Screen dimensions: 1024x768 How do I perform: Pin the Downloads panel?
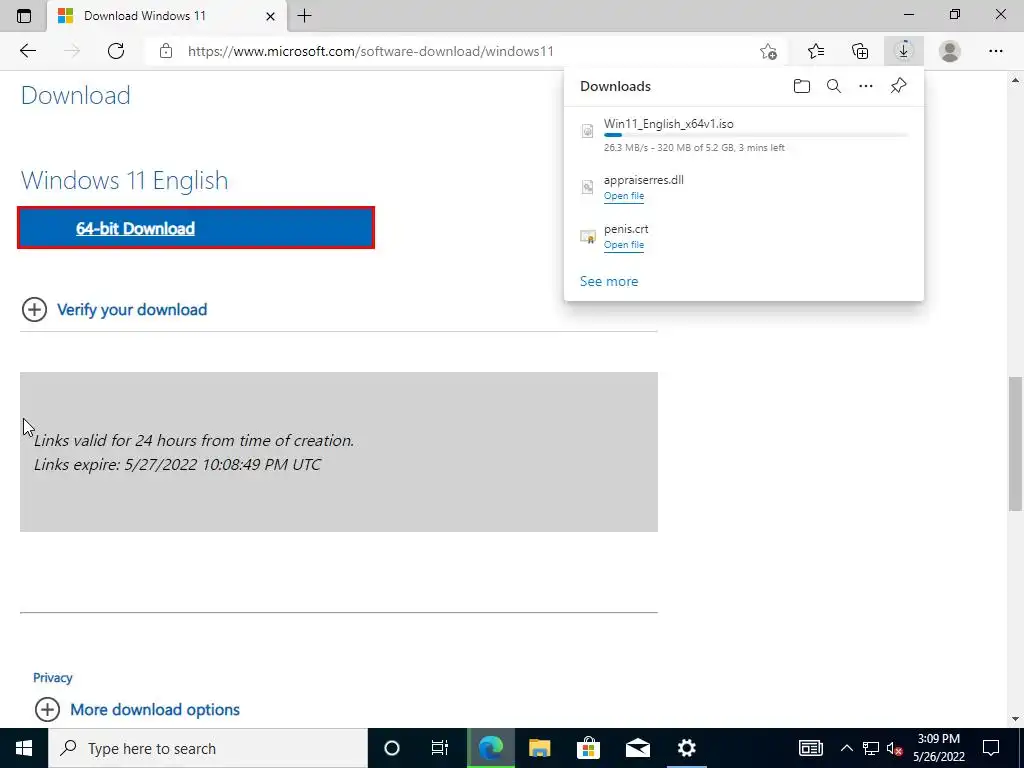coord(899,86)
